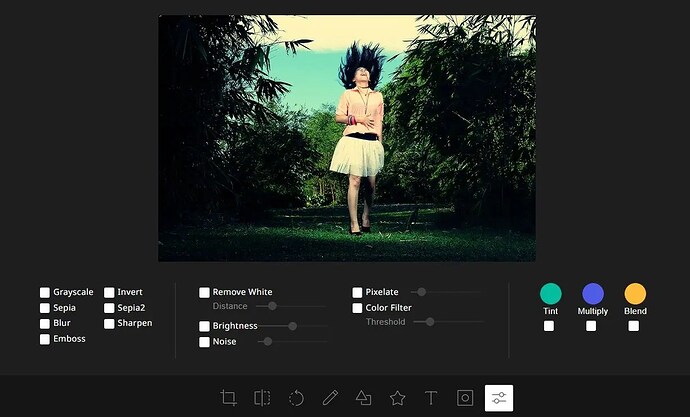Click the Distance label text
This screenshot has height=417, width=690.
point(230,306)
